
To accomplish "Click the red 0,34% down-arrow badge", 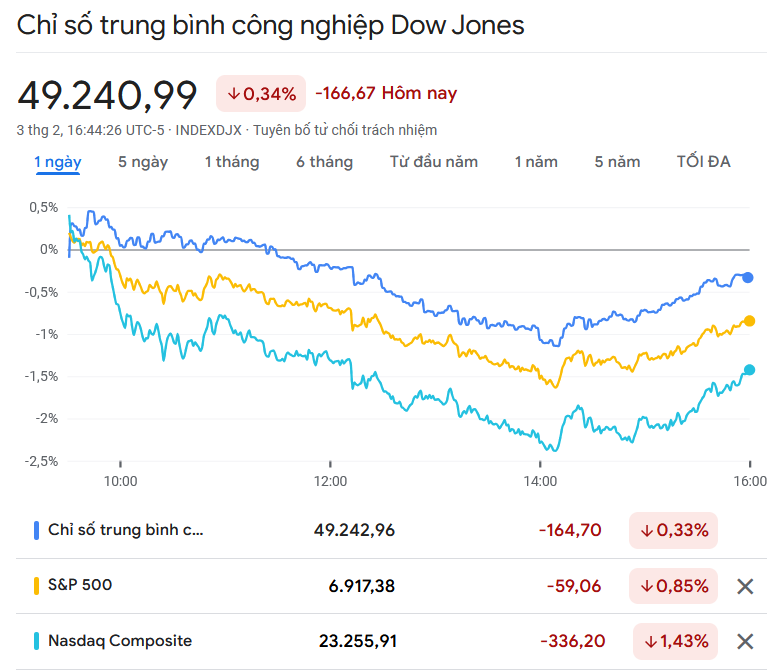I will point(261,94).
